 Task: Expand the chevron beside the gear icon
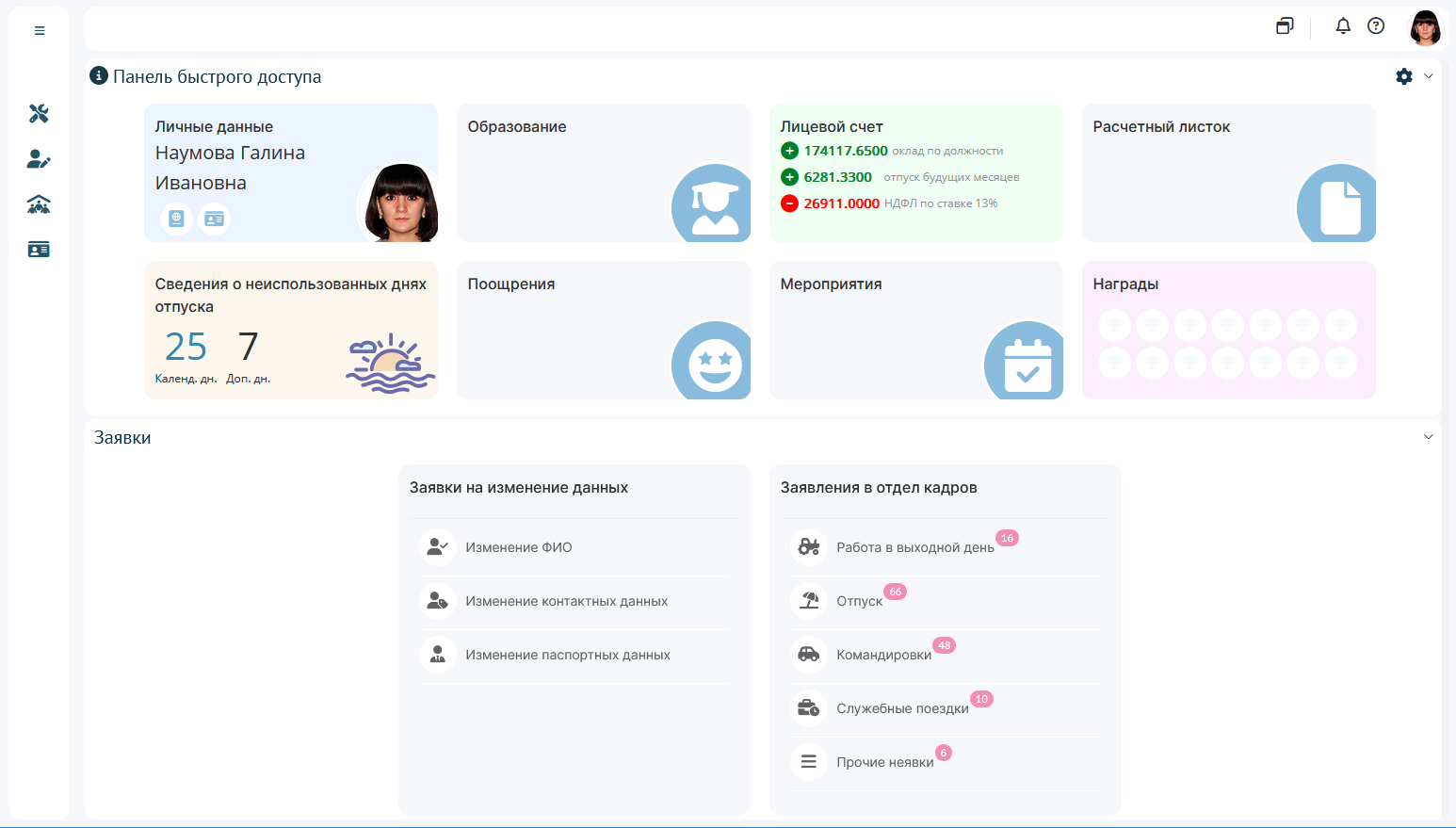tap(1429, 76)
